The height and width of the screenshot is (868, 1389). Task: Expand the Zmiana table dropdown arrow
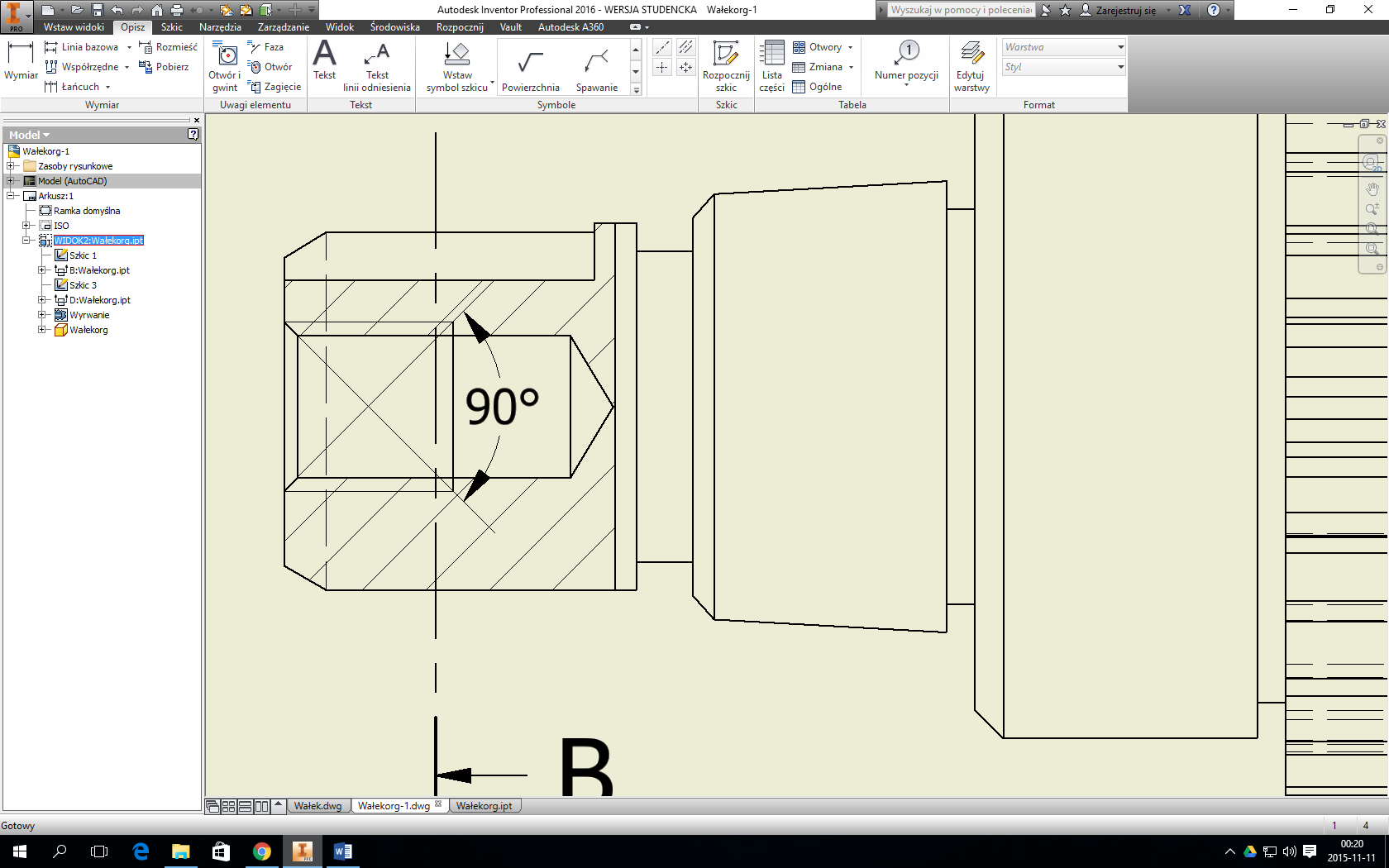click(851, 67)
